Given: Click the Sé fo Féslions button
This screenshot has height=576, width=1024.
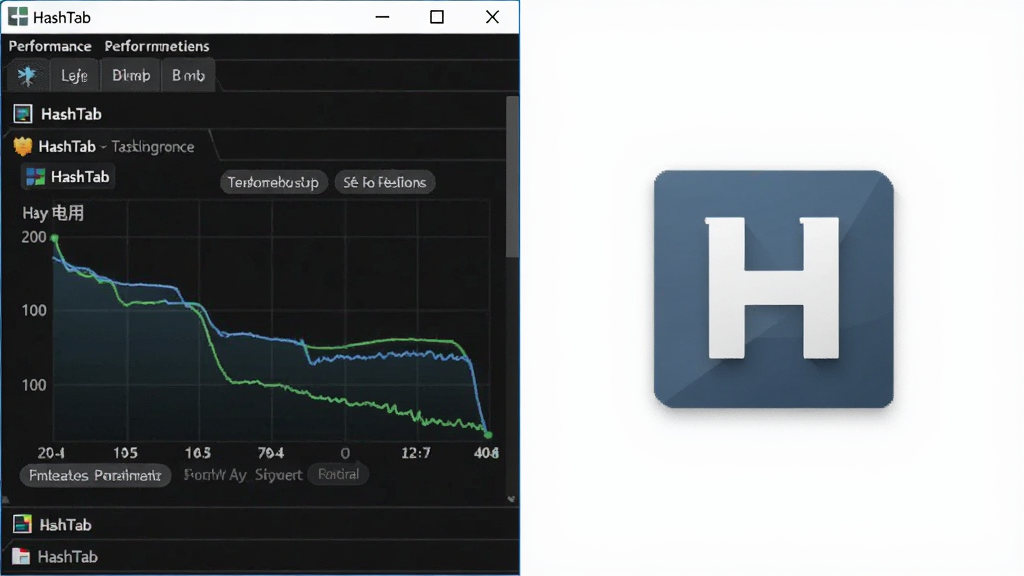Looking at the screenshot, I should [385, 182].
